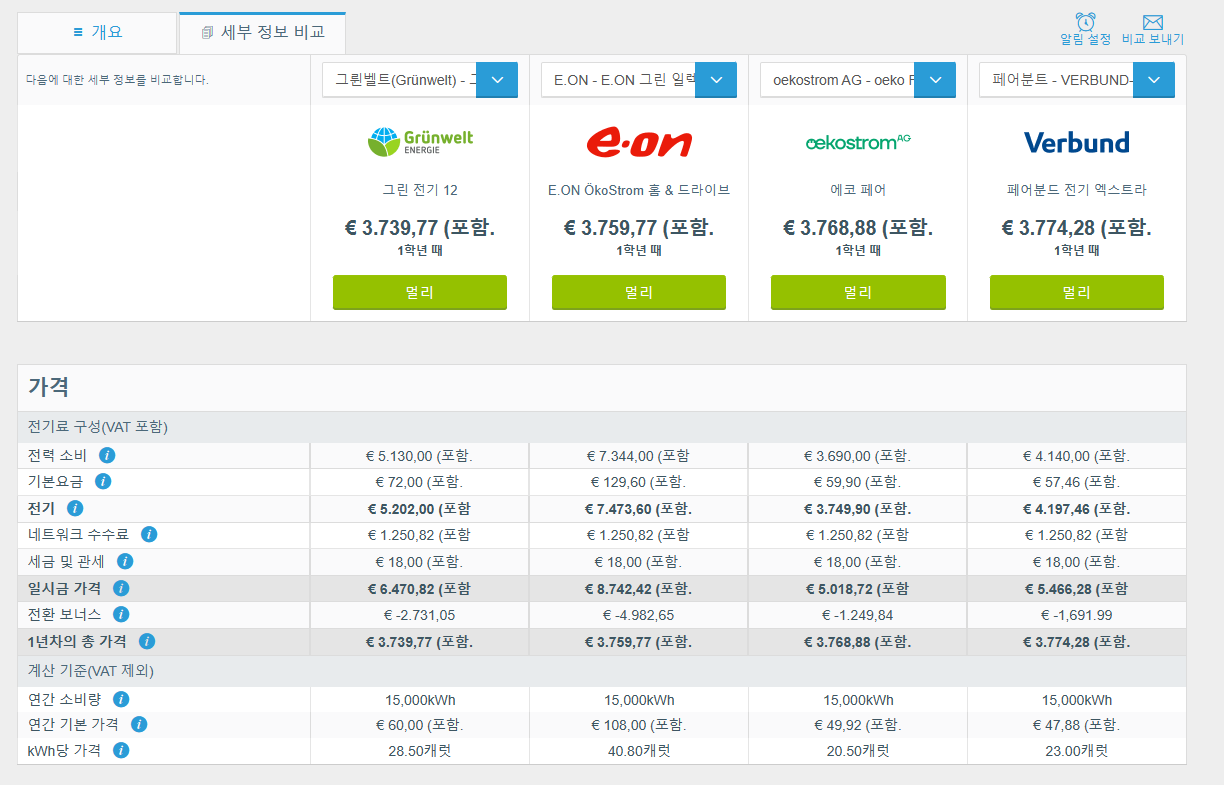
Task: Click info icon next to 1년차의 총 가격
Action: point(147,640)
